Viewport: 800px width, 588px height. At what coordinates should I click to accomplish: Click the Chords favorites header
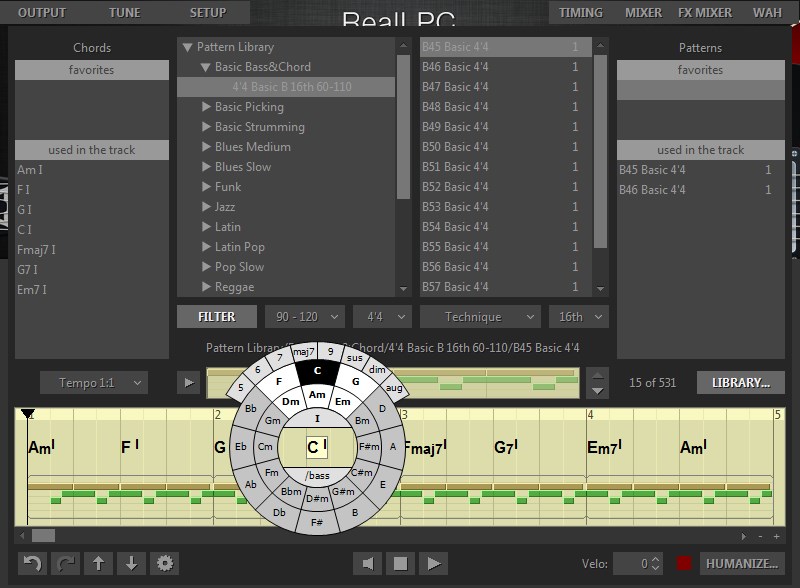(x=92, y=70)
